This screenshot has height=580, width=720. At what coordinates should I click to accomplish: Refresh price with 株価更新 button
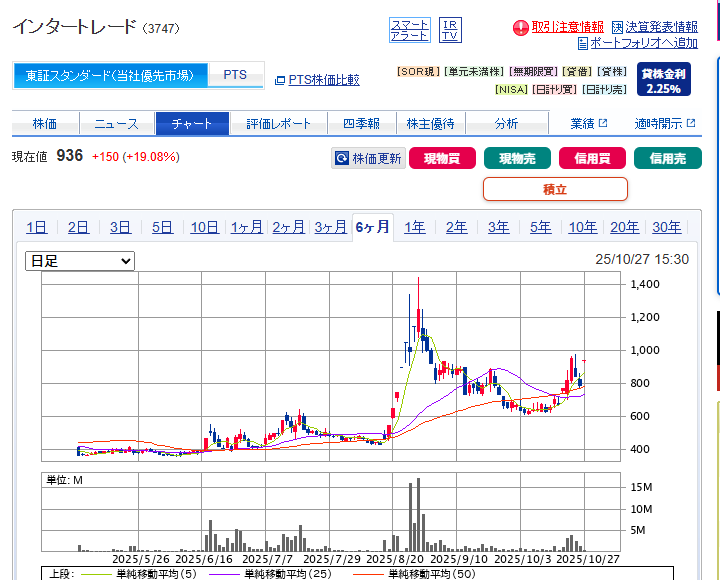coord(368,158)
